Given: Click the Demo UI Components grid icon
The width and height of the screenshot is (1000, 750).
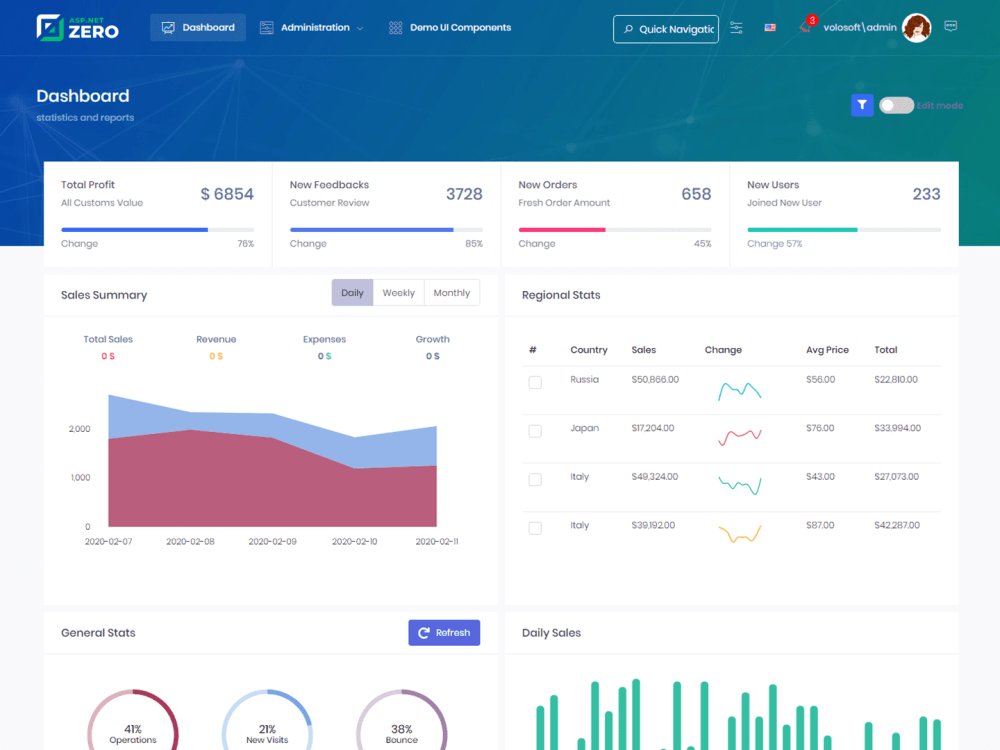Looking at the screenshot, I should [395, 27].
